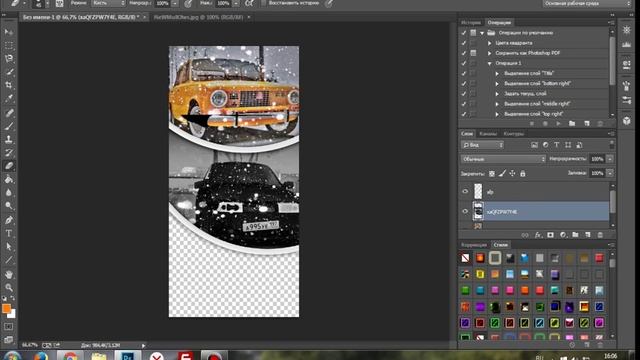Filter layers by type (T) icon
Viewport: 640px width, 360px height.
[x=557, y=145]
